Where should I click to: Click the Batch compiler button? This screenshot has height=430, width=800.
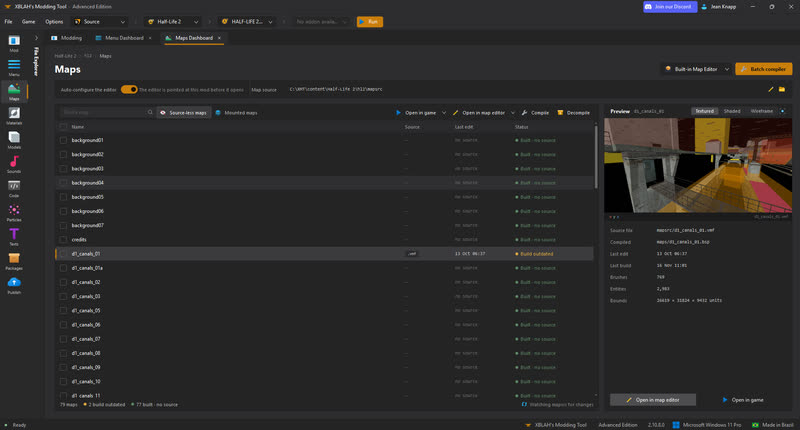[764, 69]
